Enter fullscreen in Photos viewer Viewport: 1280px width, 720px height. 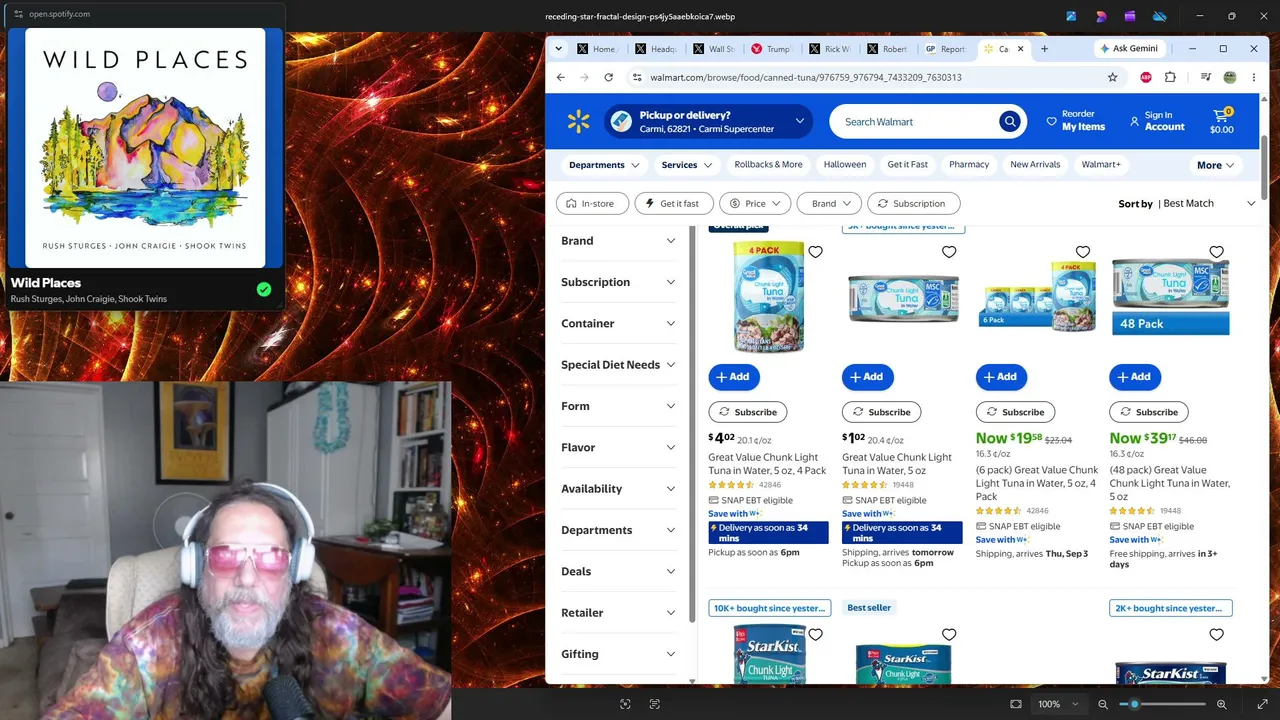1262,704
